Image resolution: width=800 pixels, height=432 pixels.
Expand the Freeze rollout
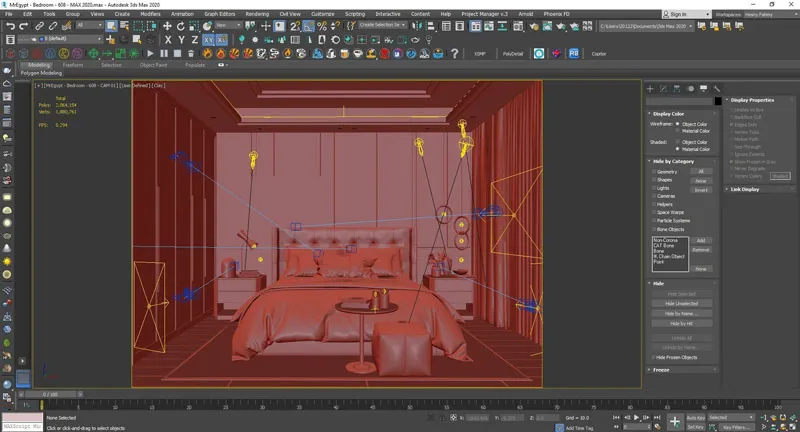point(661,369)
